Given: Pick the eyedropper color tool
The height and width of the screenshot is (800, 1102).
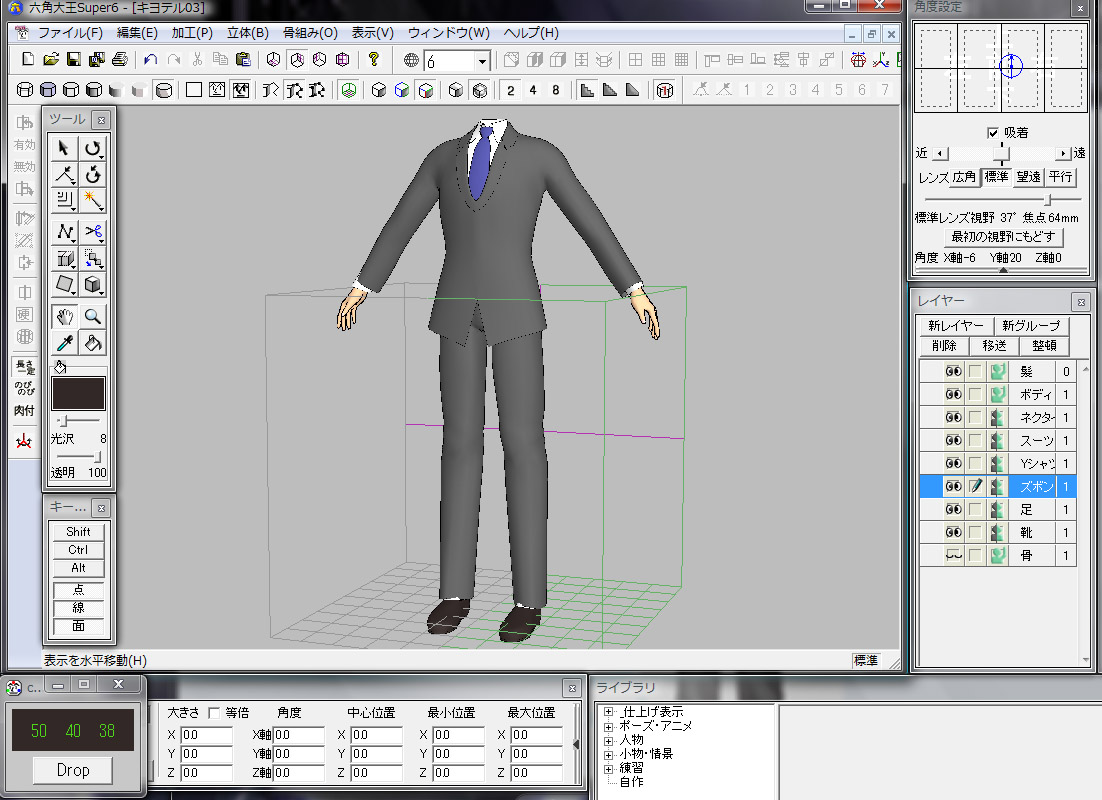Looking at the screenshot, I should pos(65,344).
